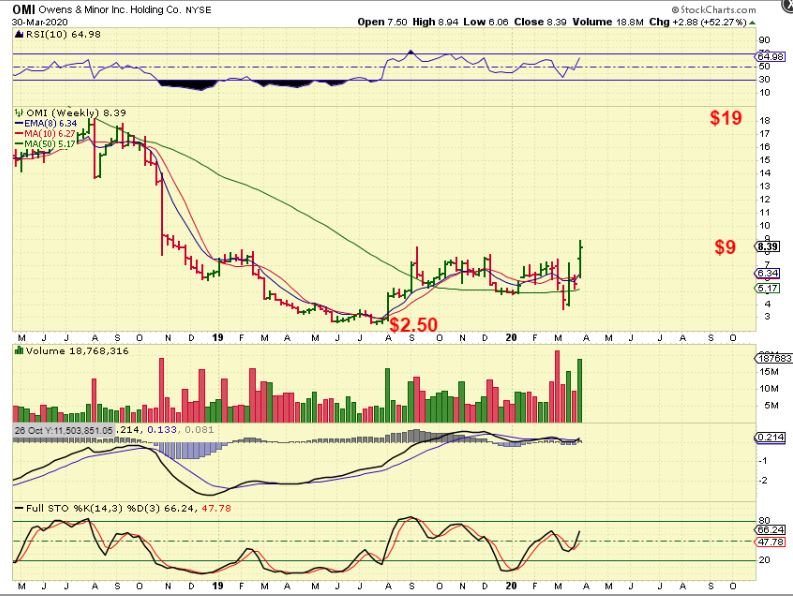793x596 pixels.
Task: Click the 8.39 last price axis tag
Action: [x=768, y=246]
